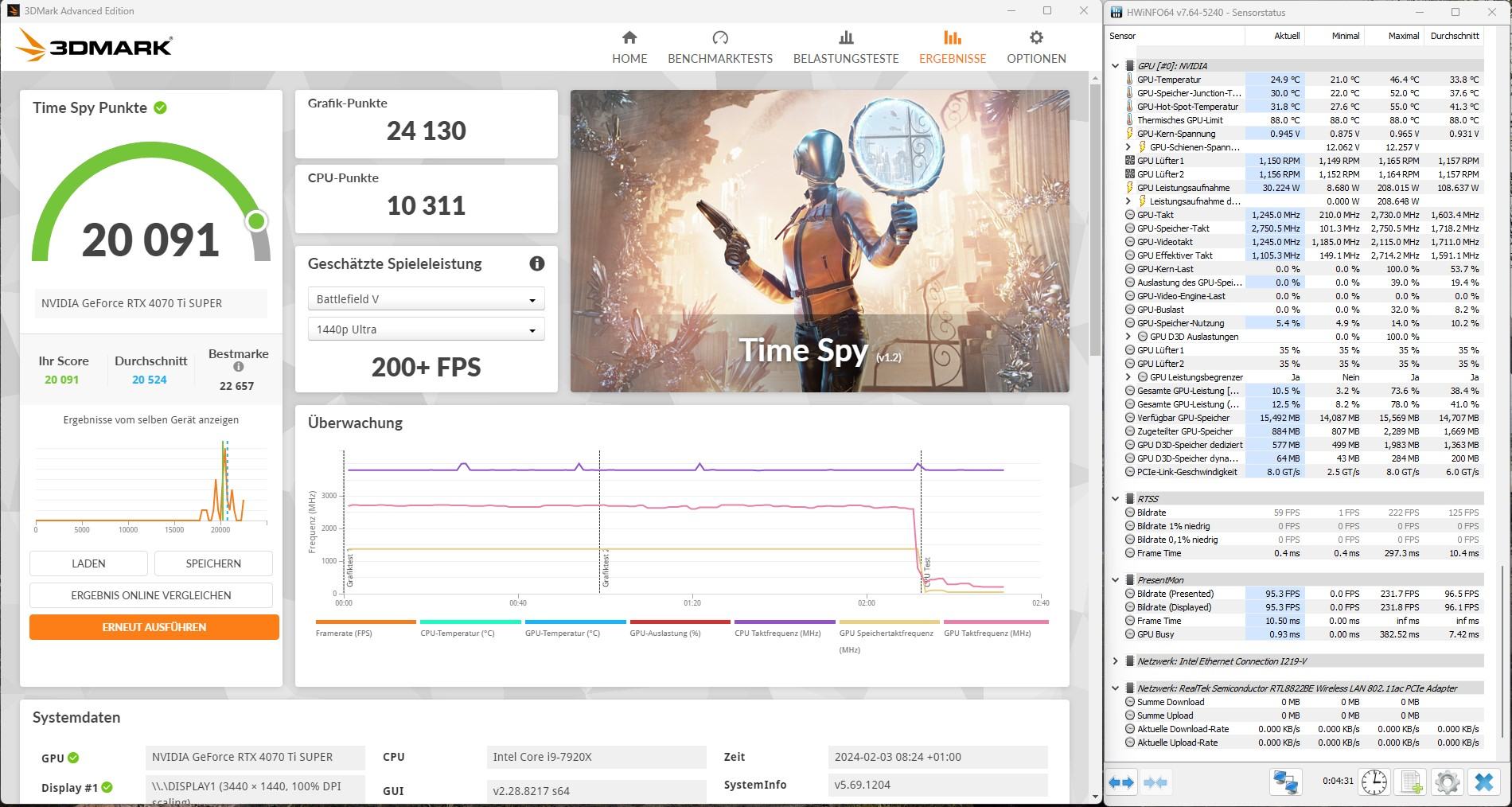This screenshot has width=1512, height=807.
Task: Toggle the GPU-Auslastung red legend
Action: tap(680, 629)
